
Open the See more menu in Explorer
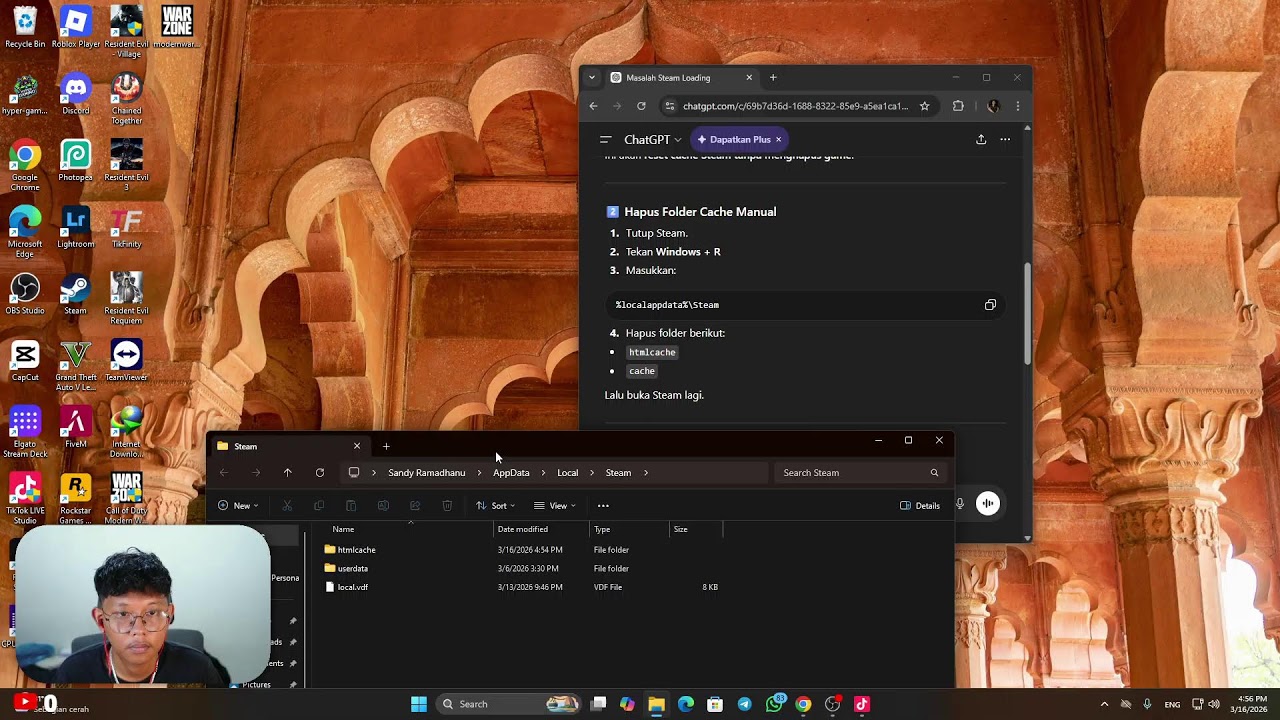[603, 506]
